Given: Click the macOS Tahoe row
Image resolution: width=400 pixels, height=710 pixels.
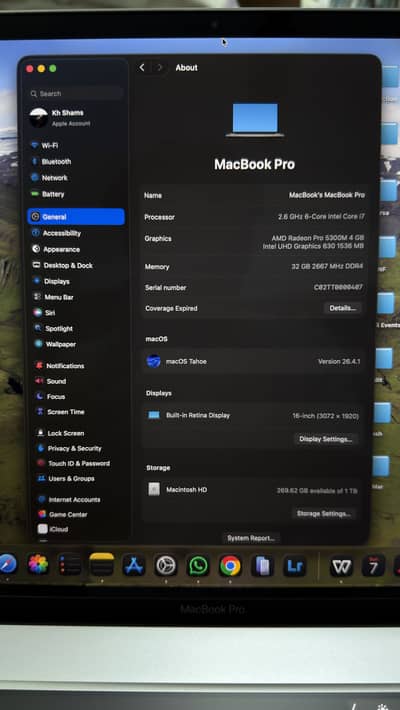Looking at the screenshot, I should point(253,361).
